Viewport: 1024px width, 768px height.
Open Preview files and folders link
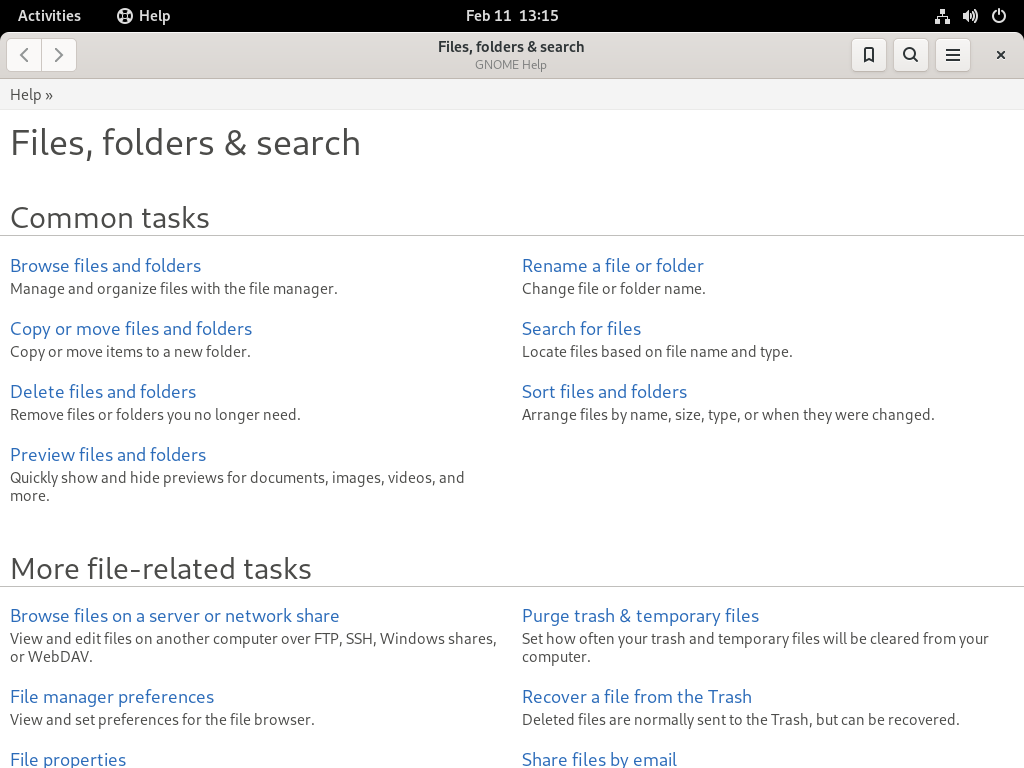point(108,455)
